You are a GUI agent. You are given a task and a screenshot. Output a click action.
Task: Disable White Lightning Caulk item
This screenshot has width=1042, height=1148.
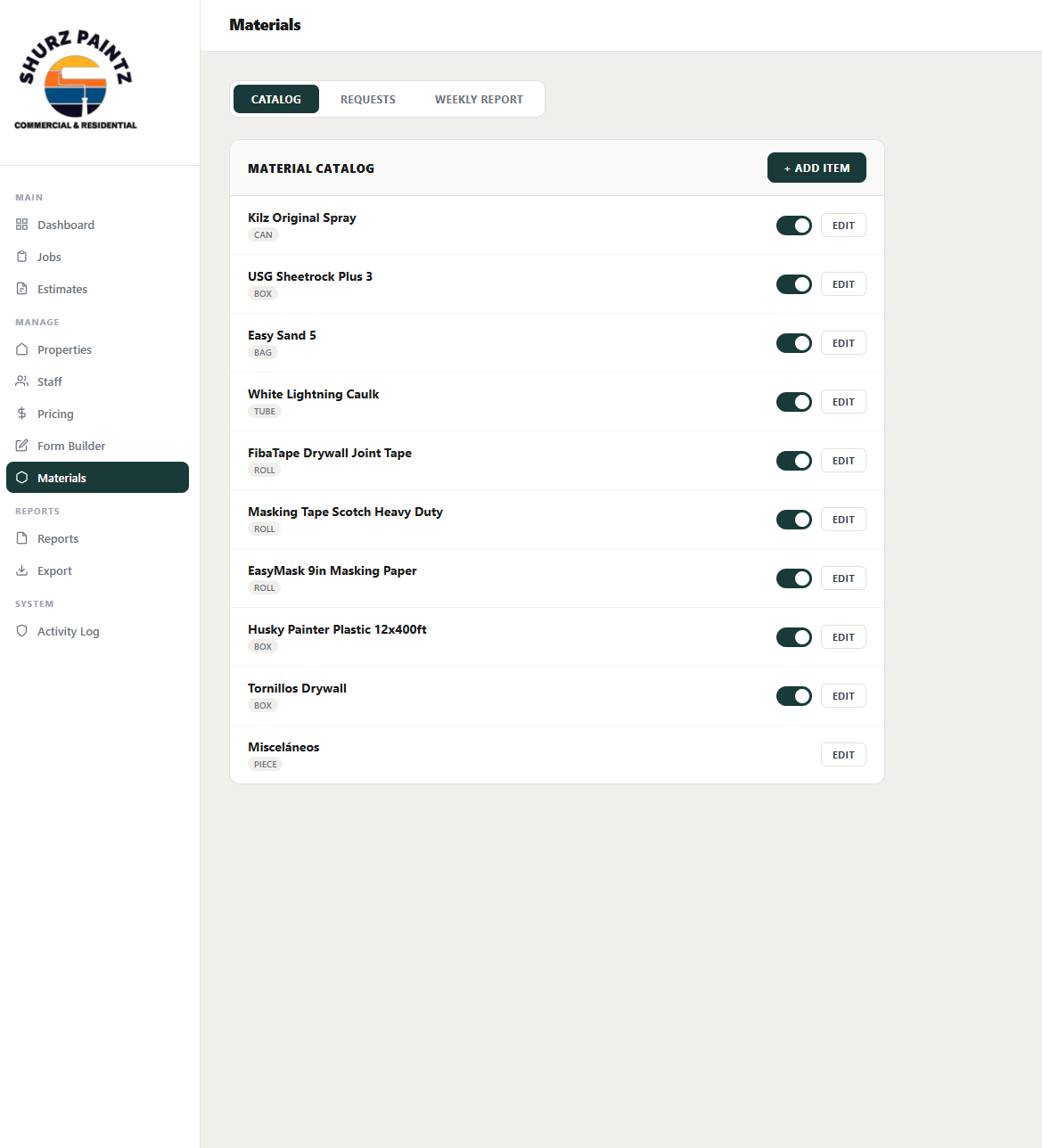click(x=794, y=402)
